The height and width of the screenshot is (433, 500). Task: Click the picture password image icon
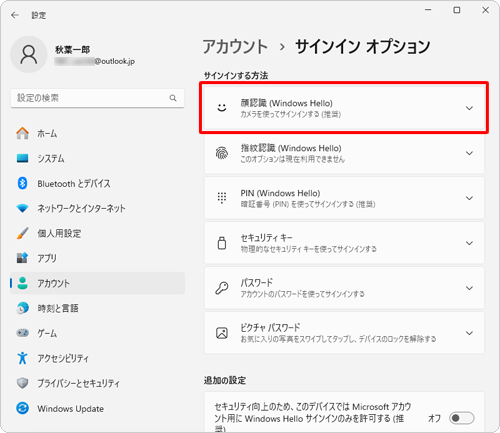click(222, 333)
